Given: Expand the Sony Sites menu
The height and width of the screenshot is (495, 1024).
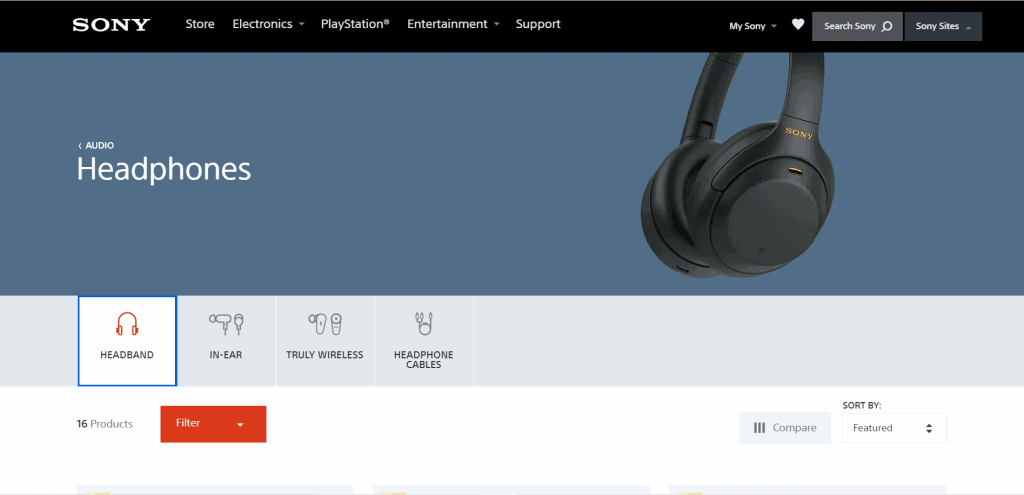Looking at the screenshot, I should coord(943,26).
